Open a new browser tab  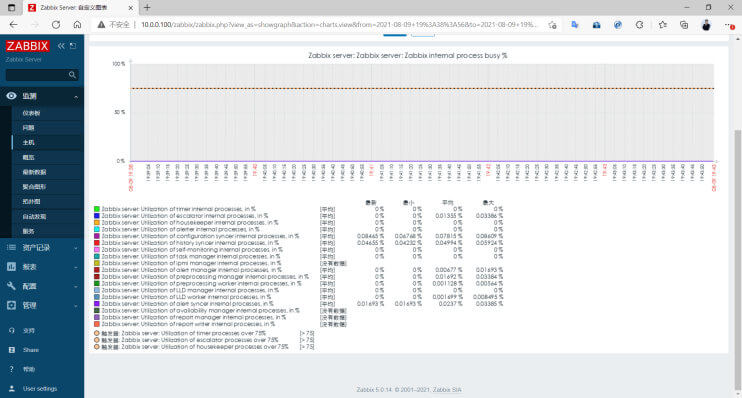[147, 8]
